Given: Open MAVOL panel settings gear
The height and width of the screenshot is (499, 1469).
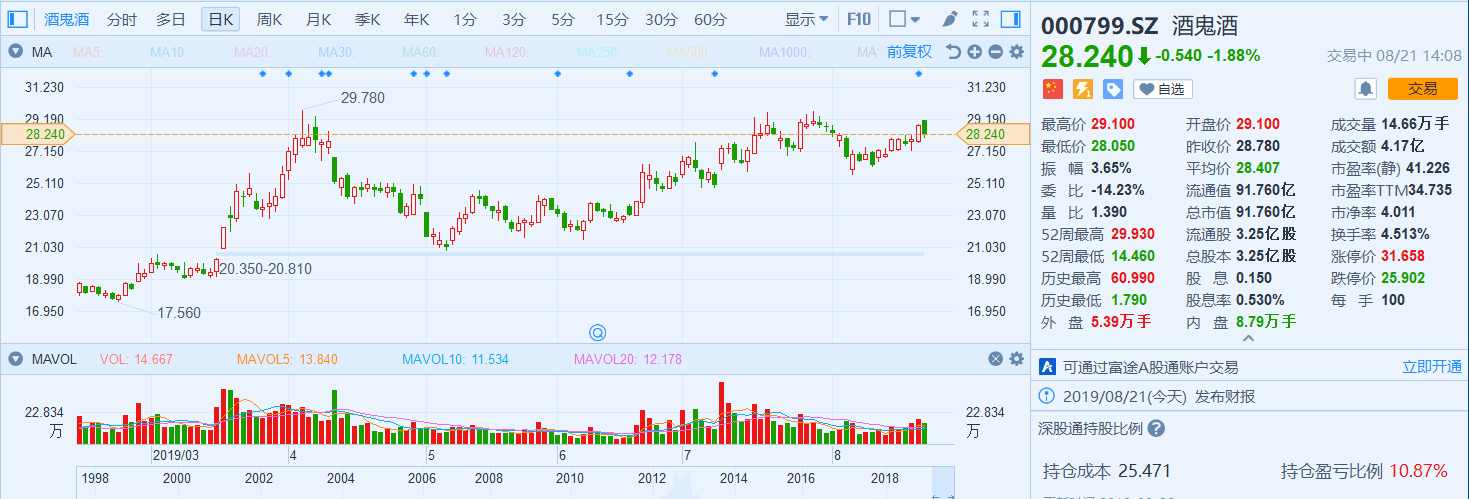Looking at the screenshot, I should click(1017, 359).
